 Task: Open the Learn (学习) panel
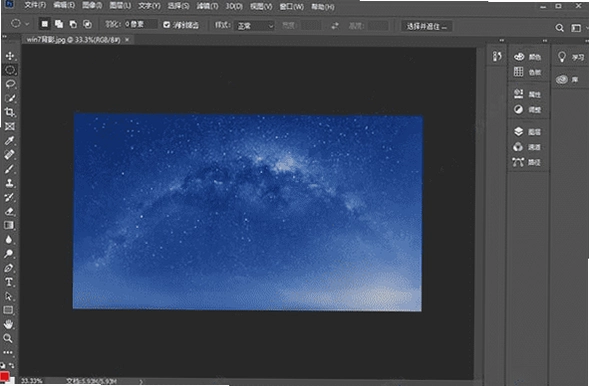click(x=571, y=57)
